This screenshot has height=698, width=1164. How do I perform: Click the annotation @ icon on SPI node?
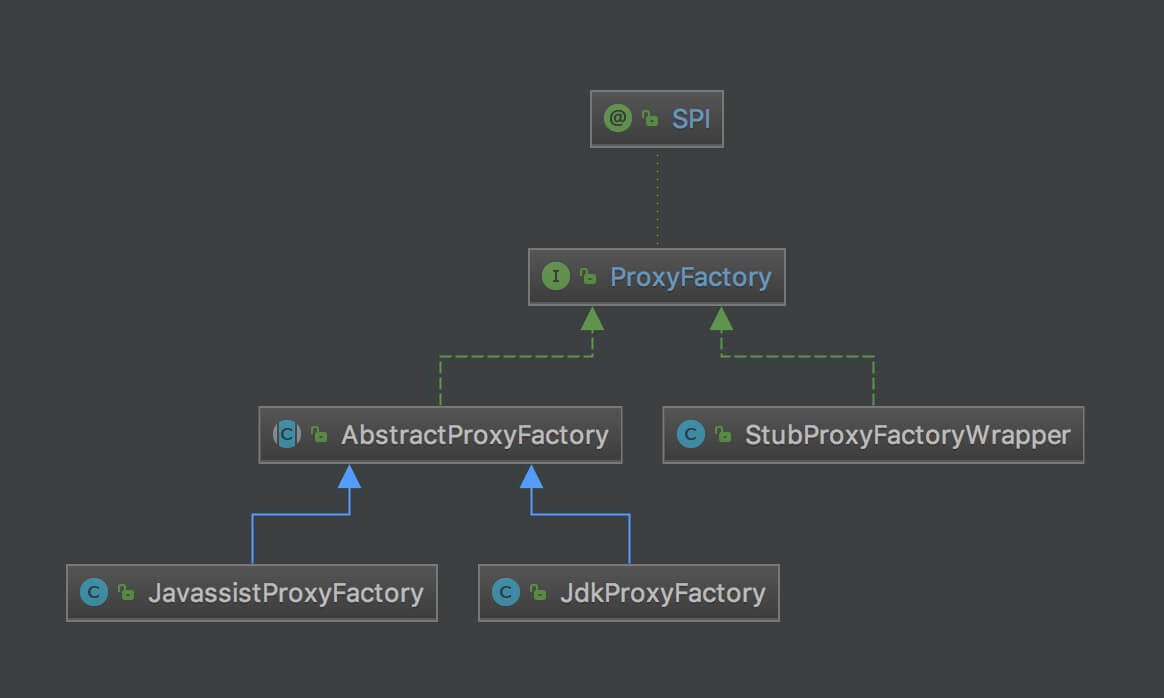click(618, 119)
